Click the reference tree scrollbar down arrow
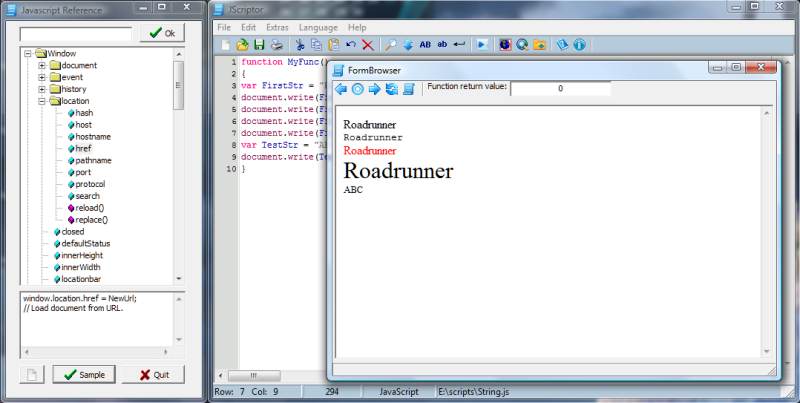 [179, 279]
